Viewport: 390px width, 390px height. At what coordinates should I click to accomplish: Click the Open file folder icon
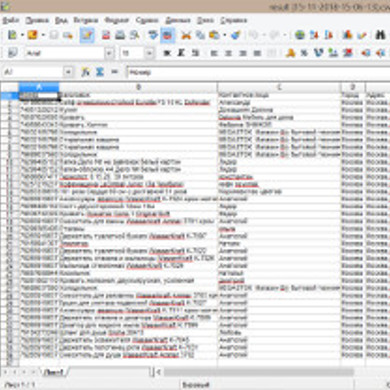[x=32, y=35]
